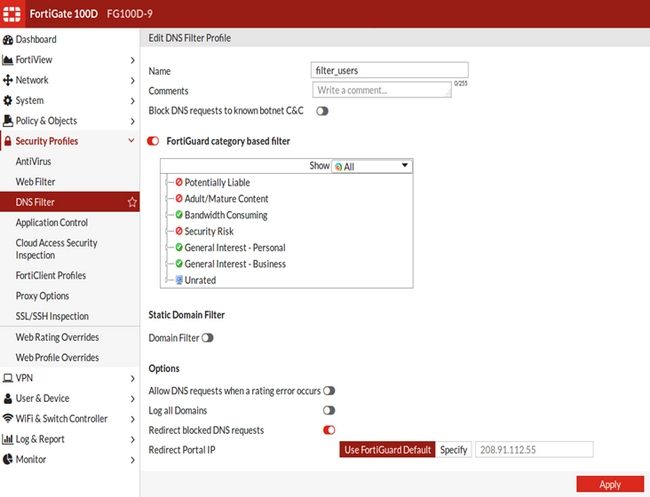
Task: Click the Policy & Objects icon
Action: coord(7,121)
